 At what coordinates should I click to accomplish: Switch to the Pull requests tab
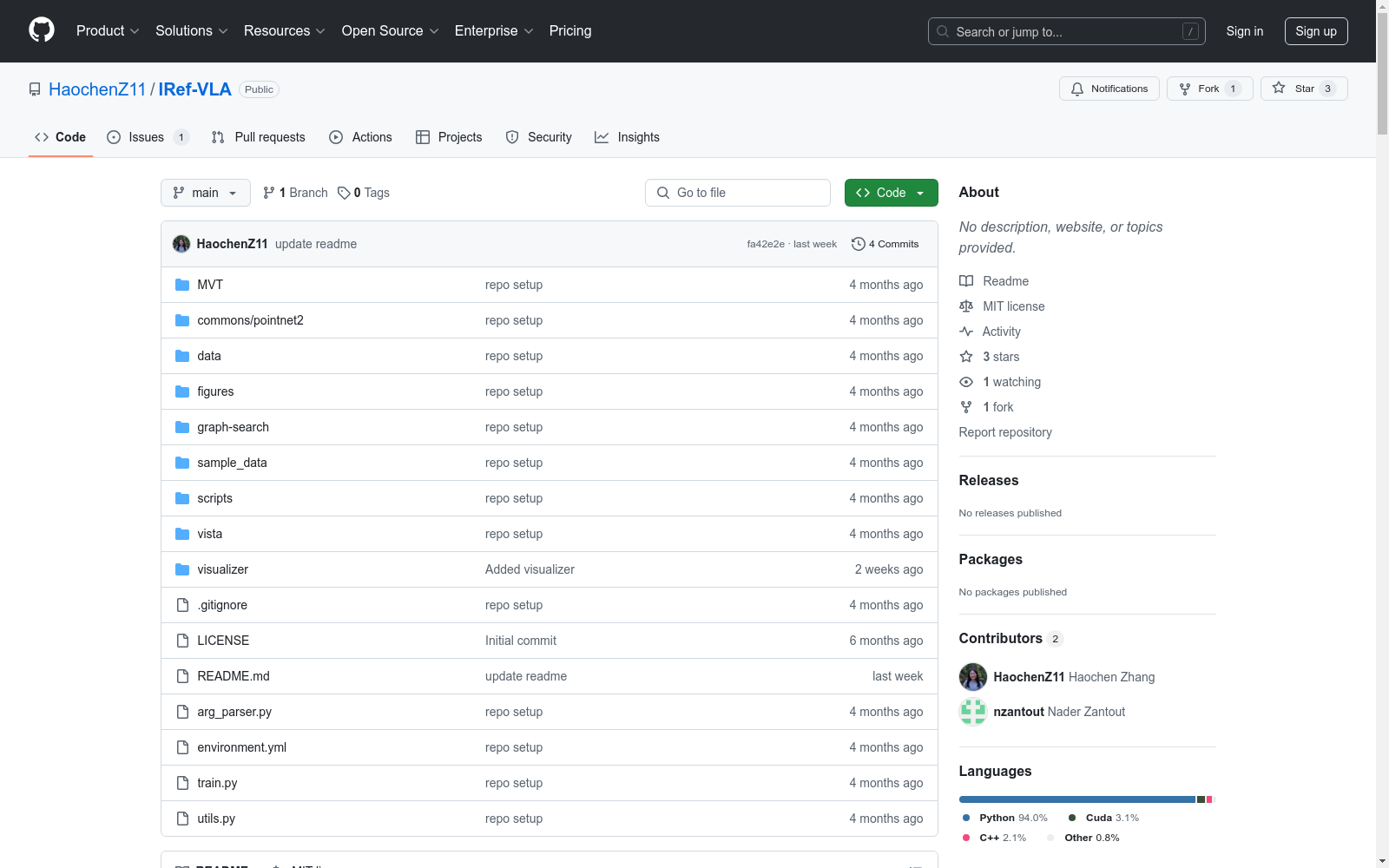pos(259,137)
